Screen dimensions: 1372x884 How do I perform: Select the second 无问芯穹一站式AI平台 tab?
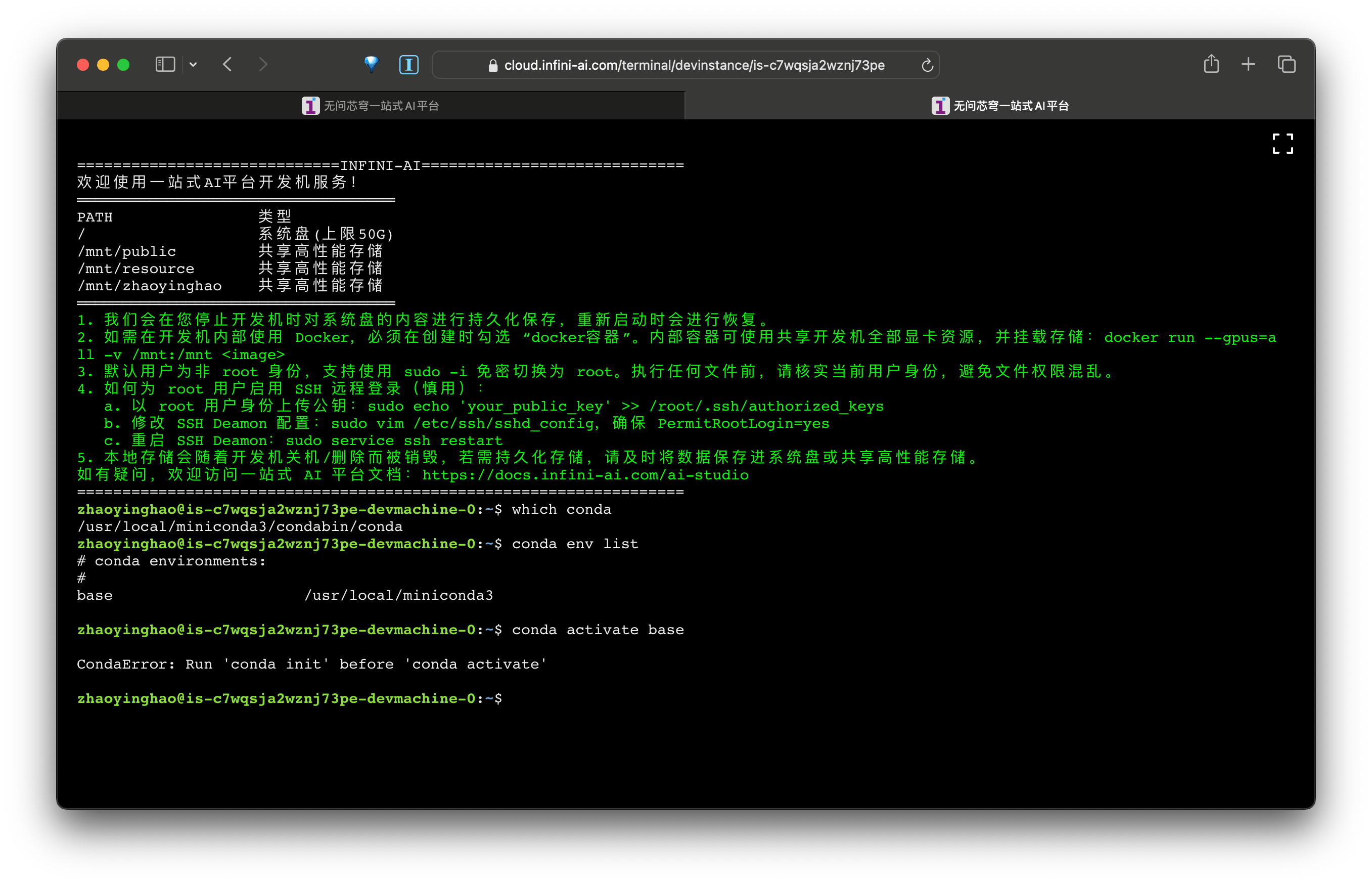click(x=1000, y=106)
